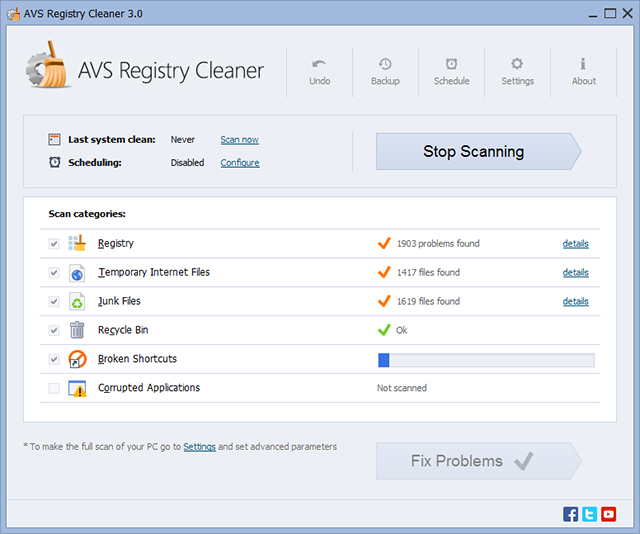Click the 'Scan categories:' heading

point(87,214)
